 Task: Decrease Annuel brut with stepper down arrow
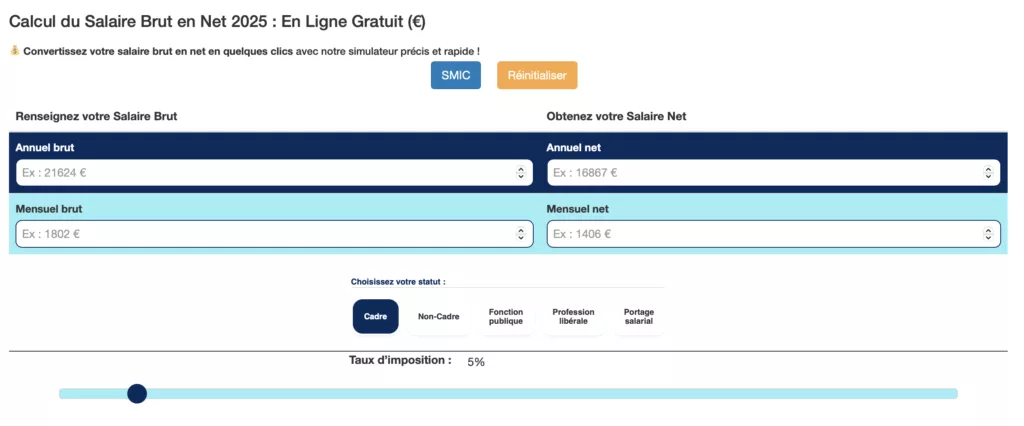point(520,176)
